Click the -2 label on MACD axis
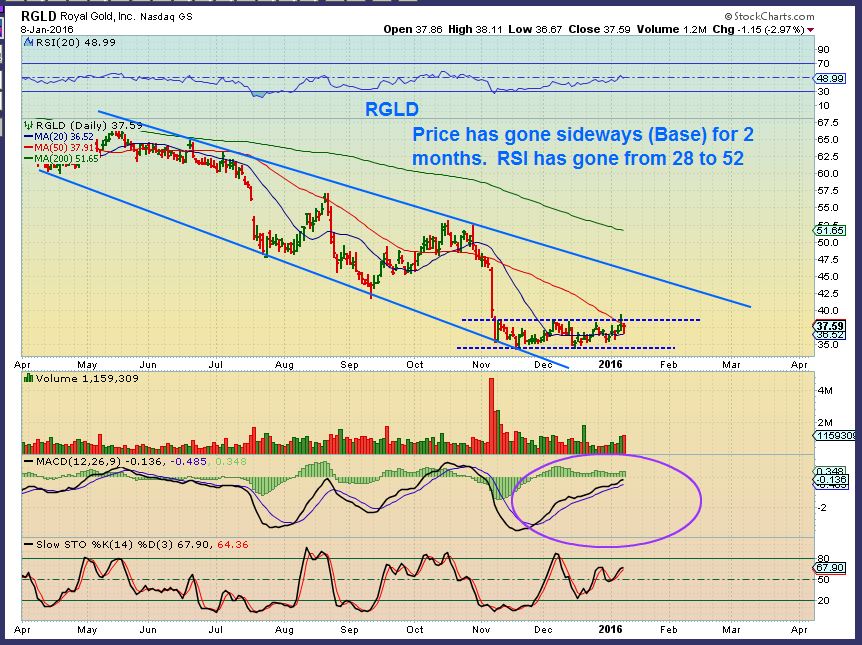 822,508
